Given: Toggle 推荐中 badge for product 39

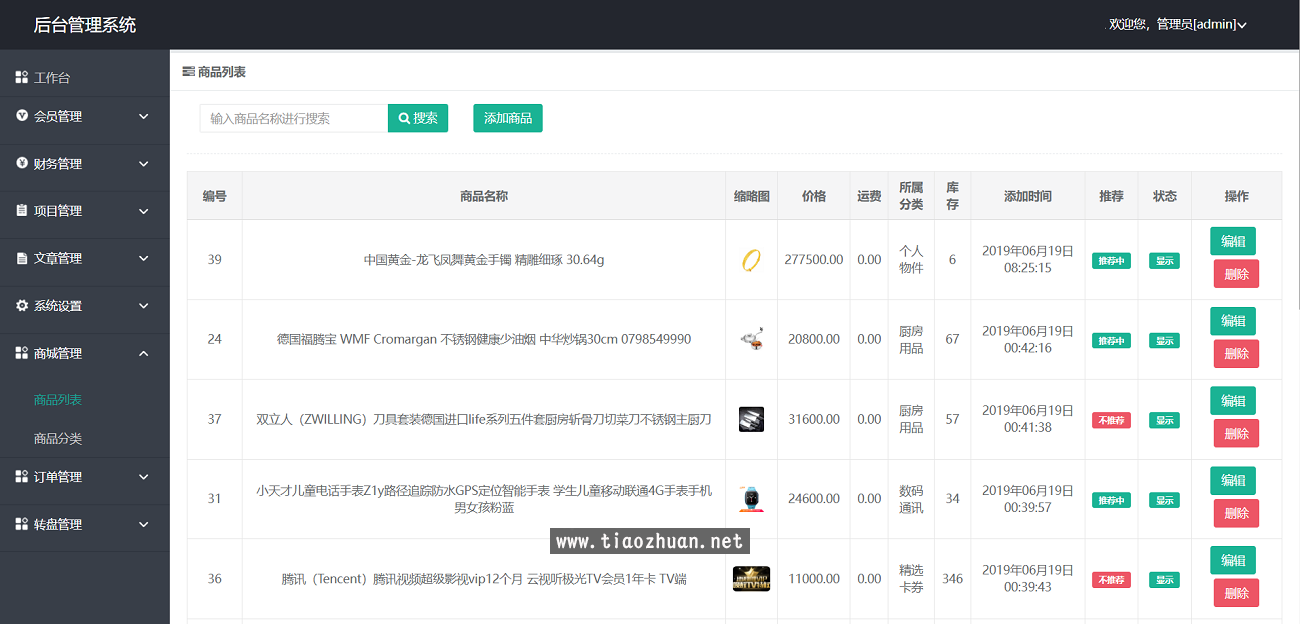Looking at the screenshot, I should click(x=1111, y=261).
